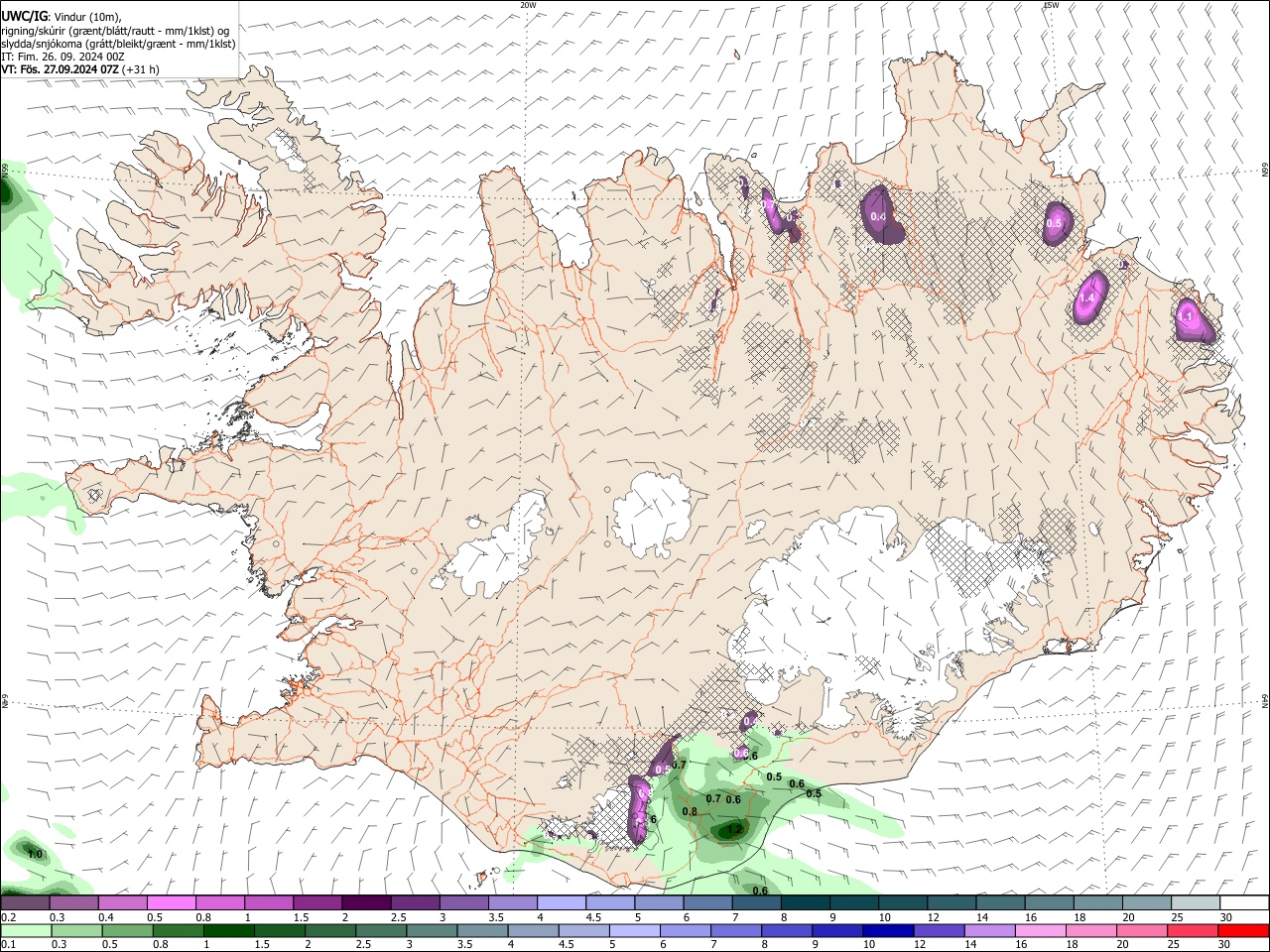Click the 12 label in the snow legend row
This screenshot has width=1270, height=952.
pos(933,917)
